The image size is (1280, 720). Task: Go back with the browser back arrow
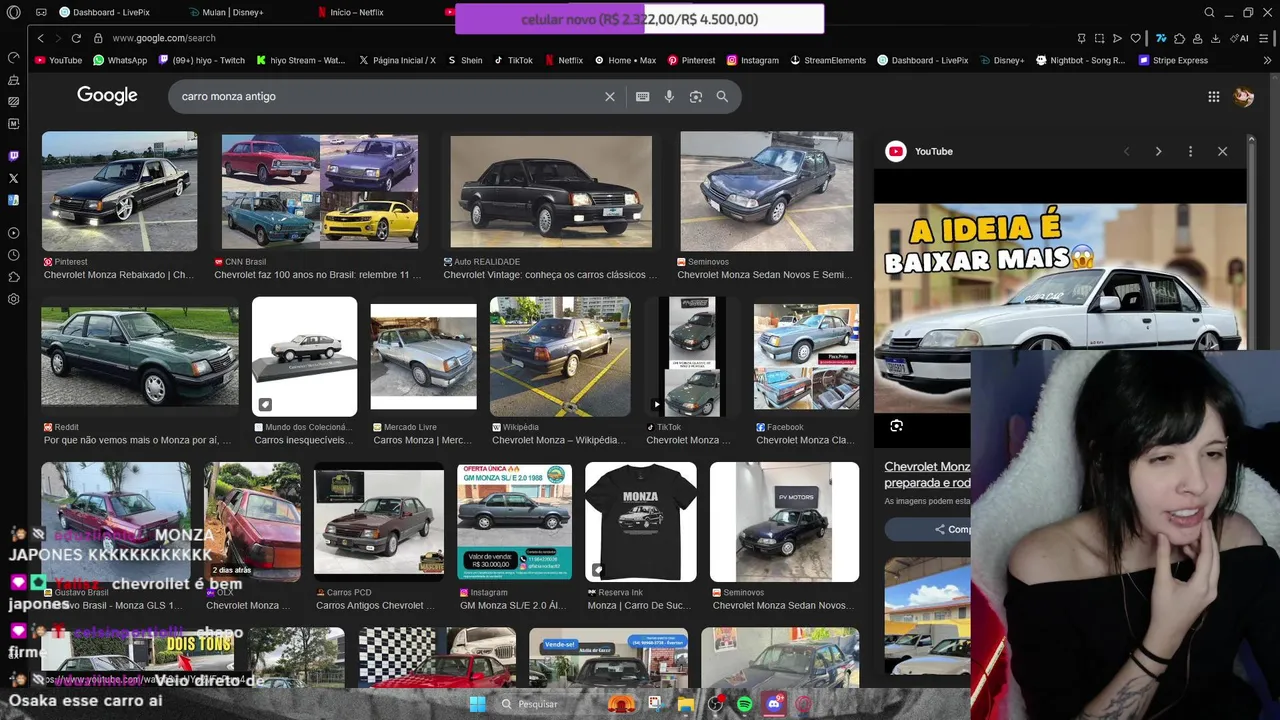40,38
